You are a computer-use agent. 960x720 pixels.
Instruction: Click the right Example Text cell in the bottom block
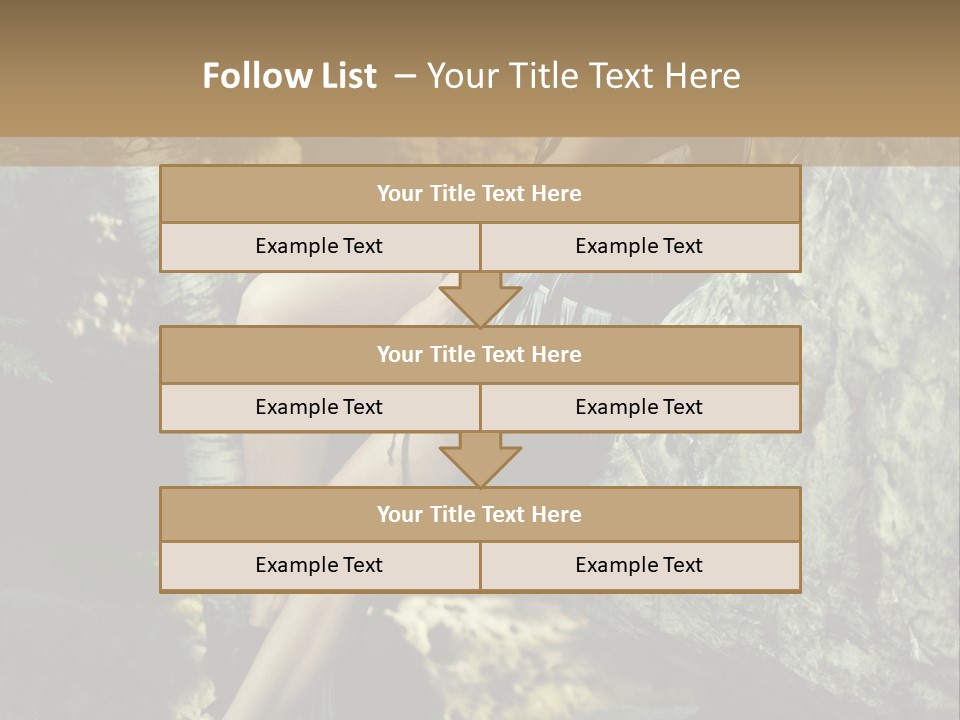click(639, 565)
